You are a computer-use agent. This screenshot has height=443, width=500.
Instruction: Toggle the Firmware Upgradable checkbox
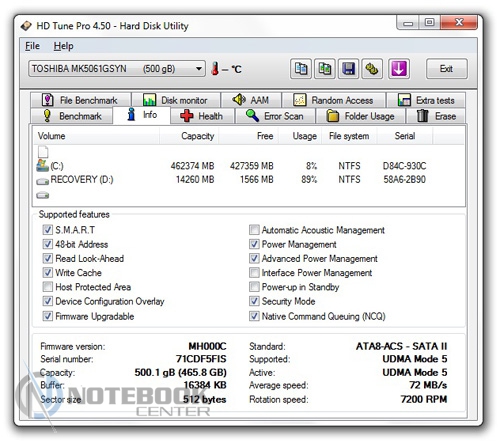[x=48, y=316]
